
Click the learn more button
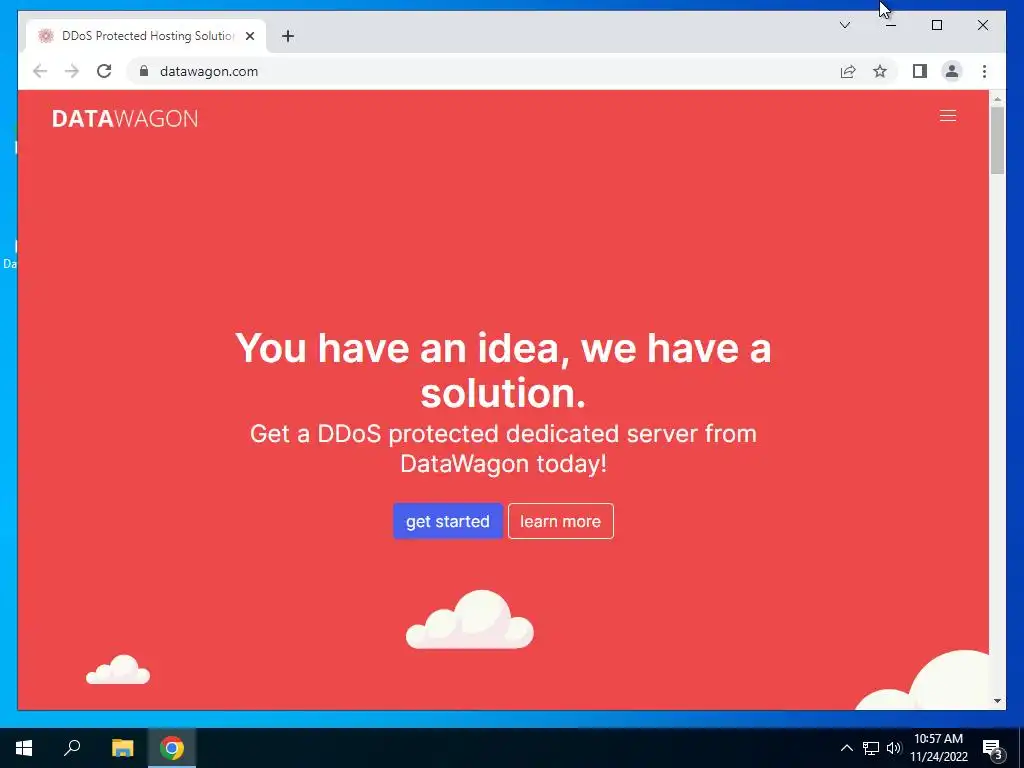coord(560,521)
